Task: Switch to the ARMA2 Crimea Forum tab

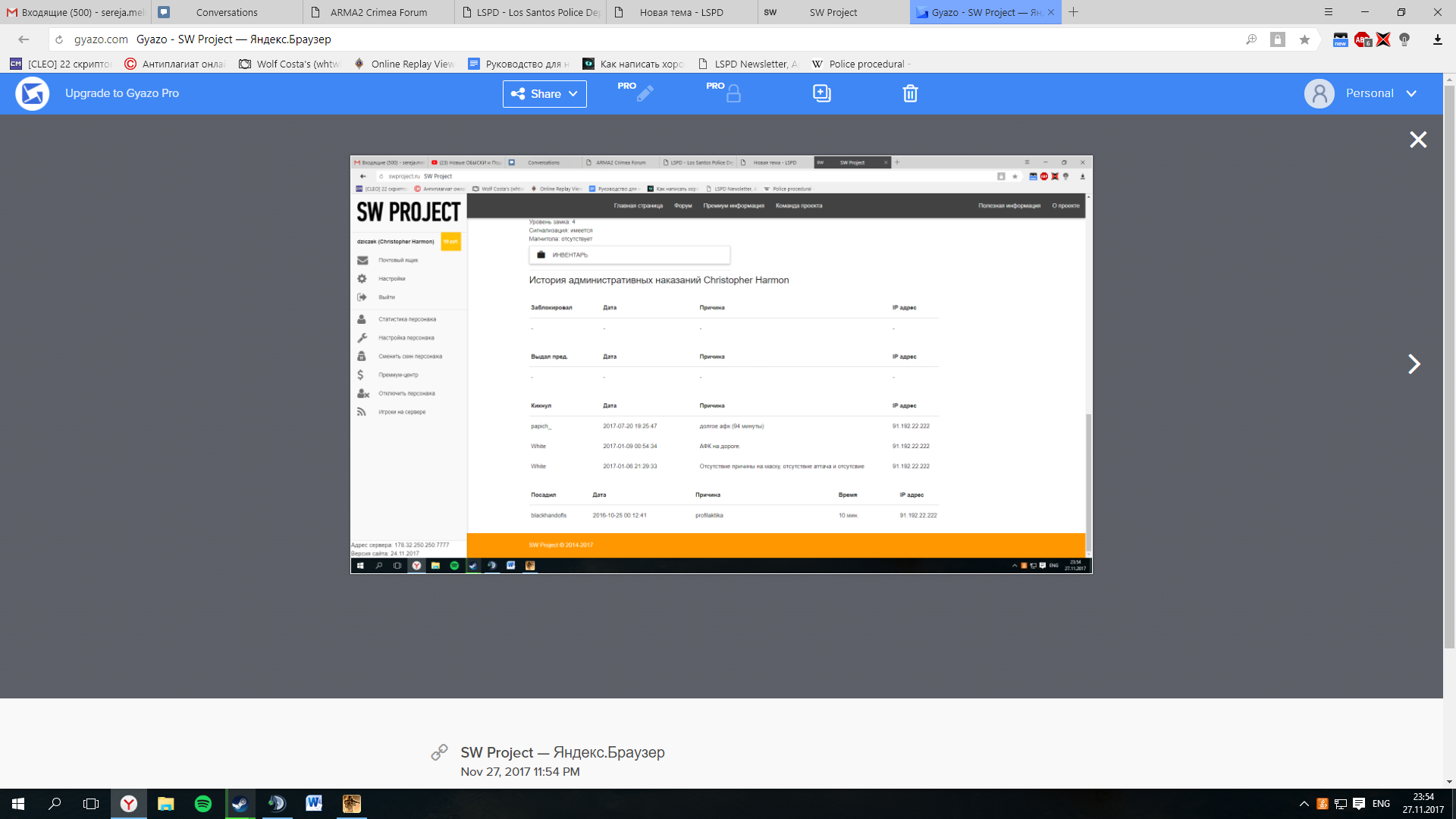Action: (378, 12)
